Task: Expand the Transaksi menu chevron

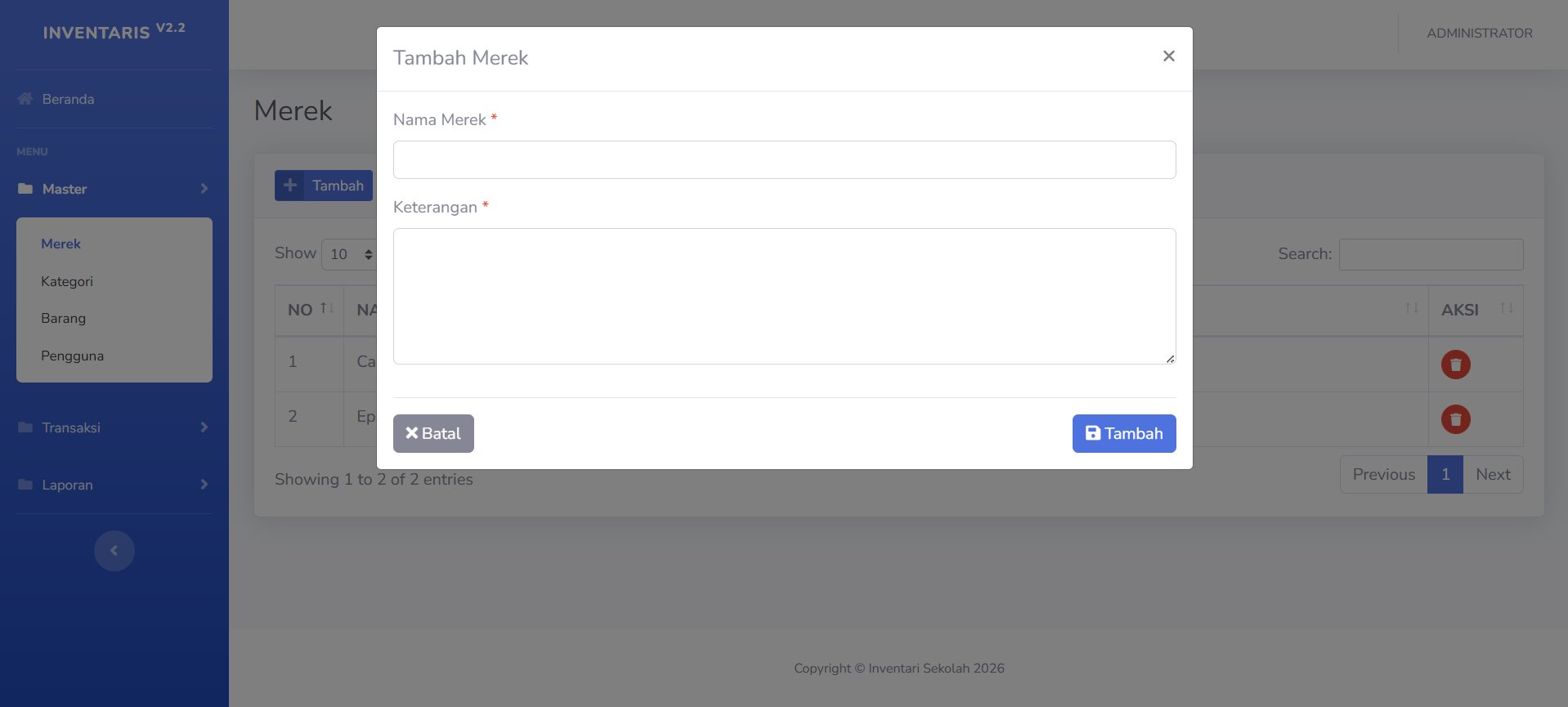Action: click(x=204, y=427)
